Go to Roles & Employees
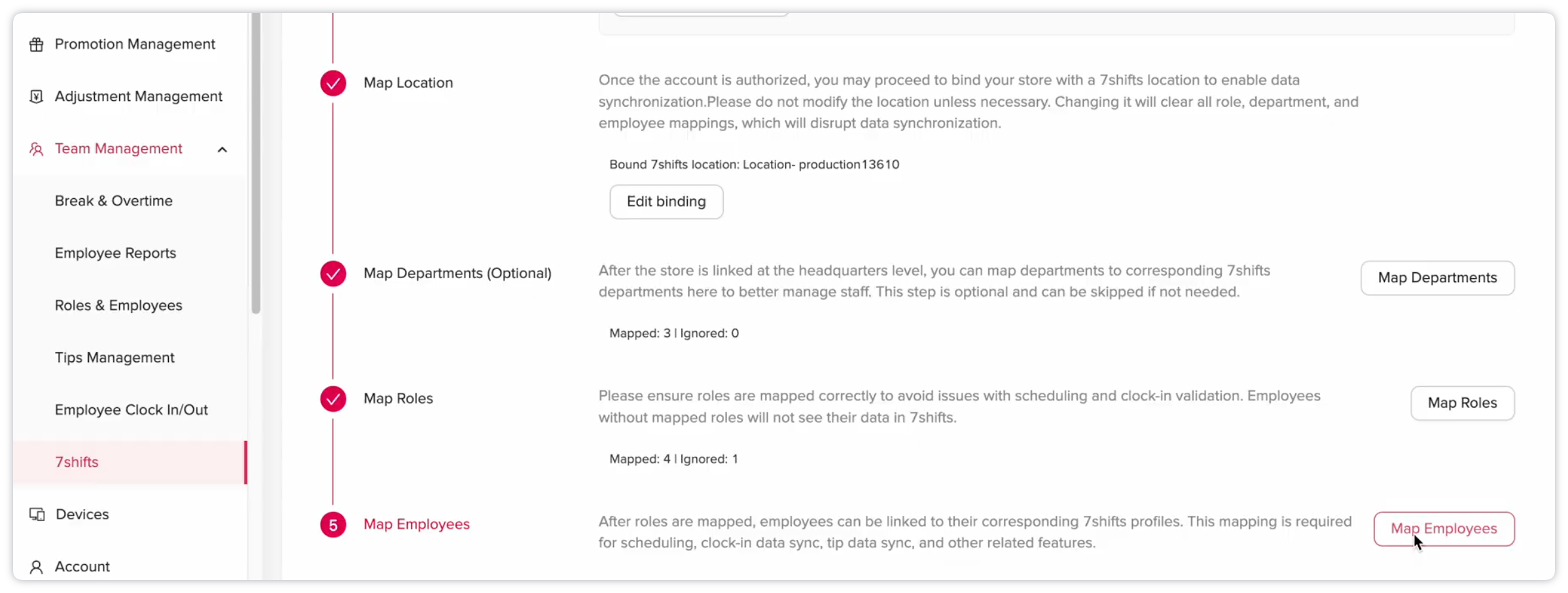This screenshot has height=593, width=1568. (x=118, y=306)
